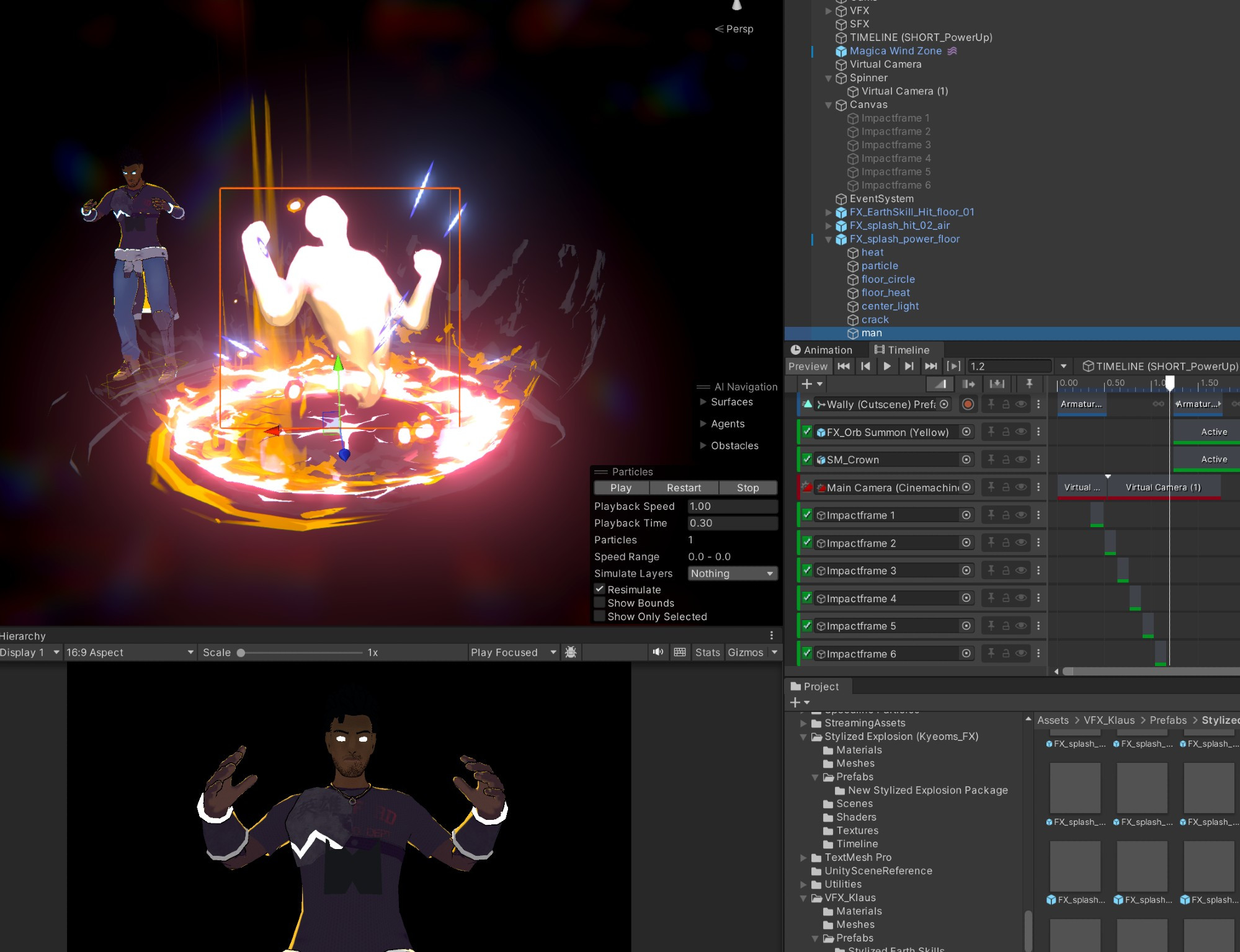Lock the FX_Orb Summon (Yellow) track
This screenshot has width=1240, height=952.
click(x=1006, y=432)
